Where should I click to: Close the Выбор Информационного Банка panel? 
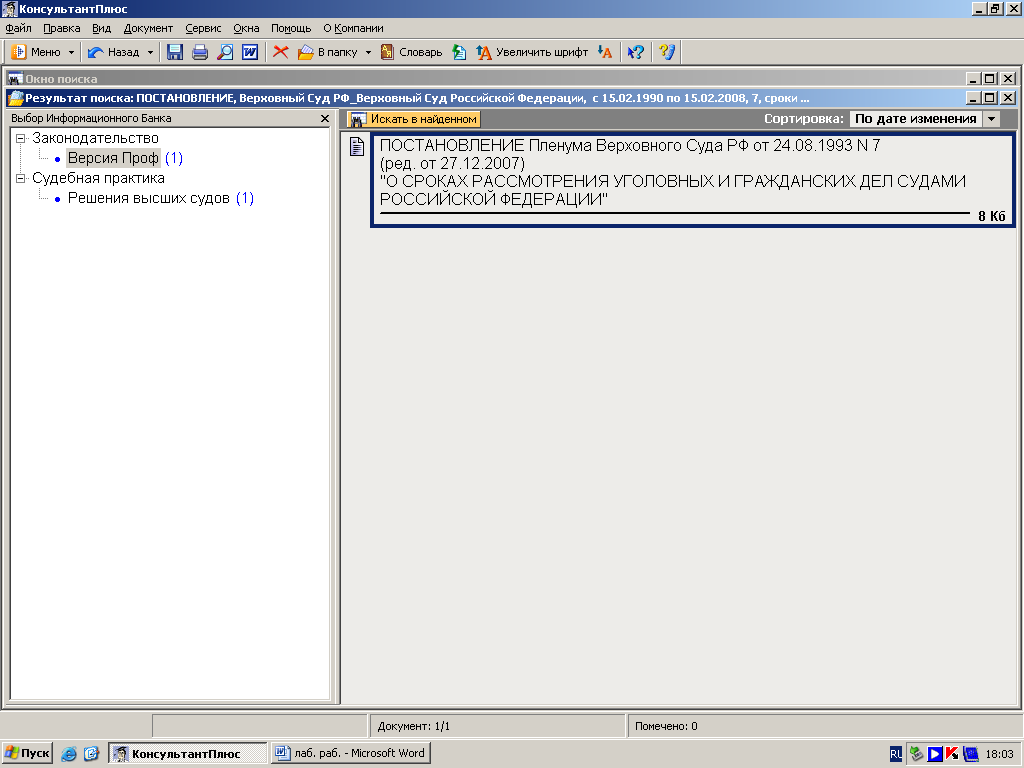click(x=325, y=118)
